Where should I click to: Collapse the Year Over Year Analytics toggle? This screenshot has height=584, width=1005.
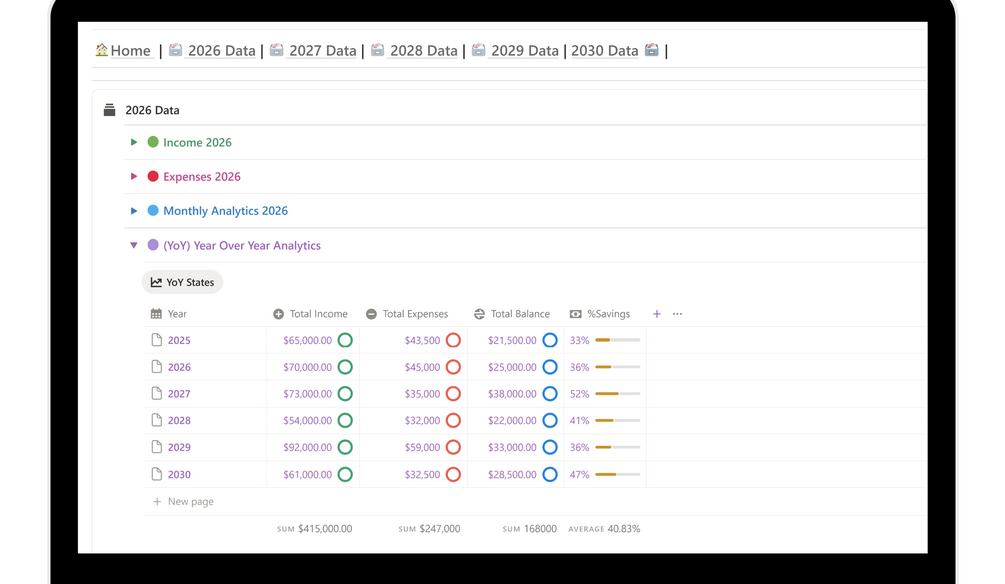point(134,245)
